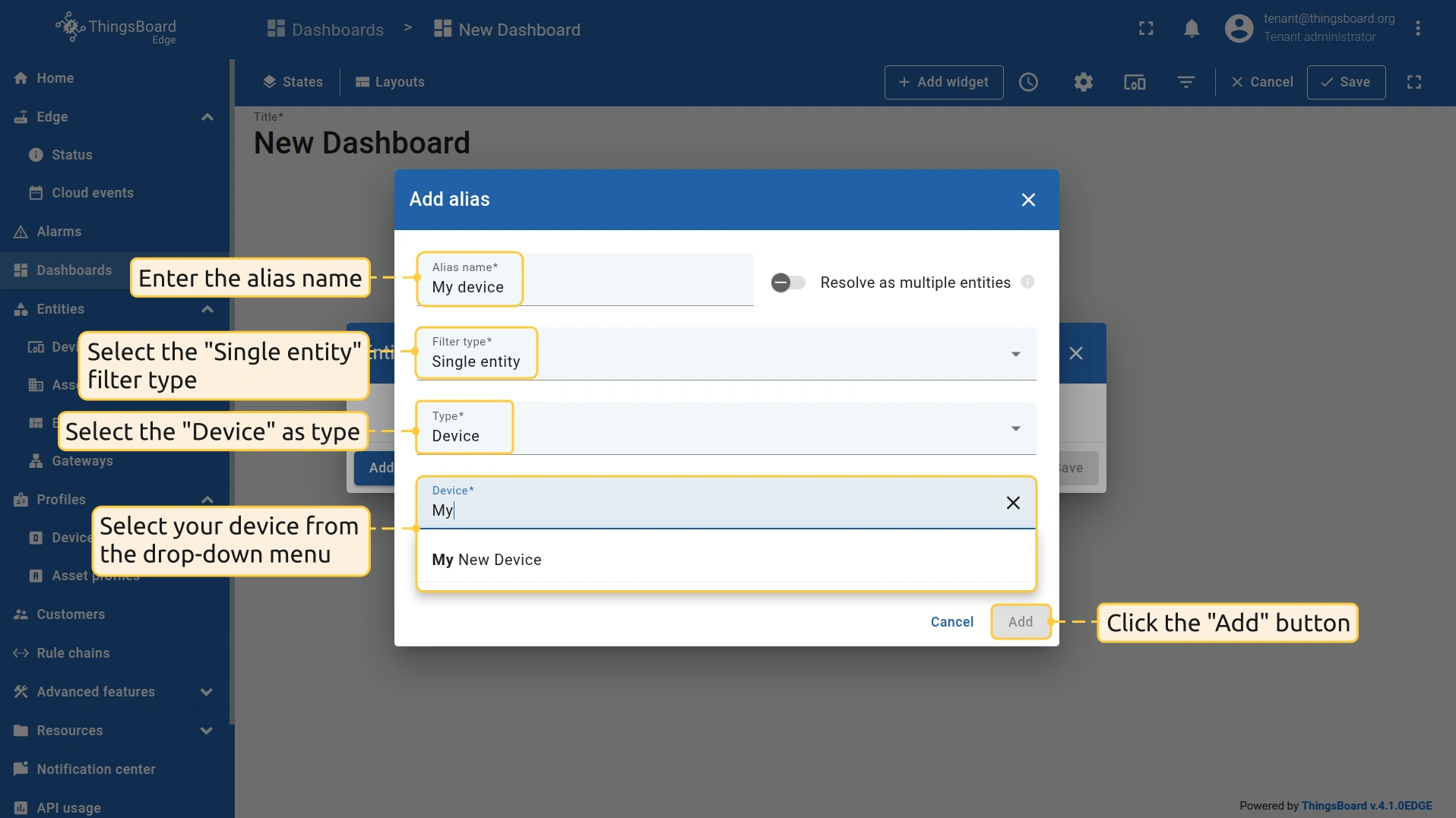
Task: Click Cancel in the Add alias dialog
Action: point(951,622)
